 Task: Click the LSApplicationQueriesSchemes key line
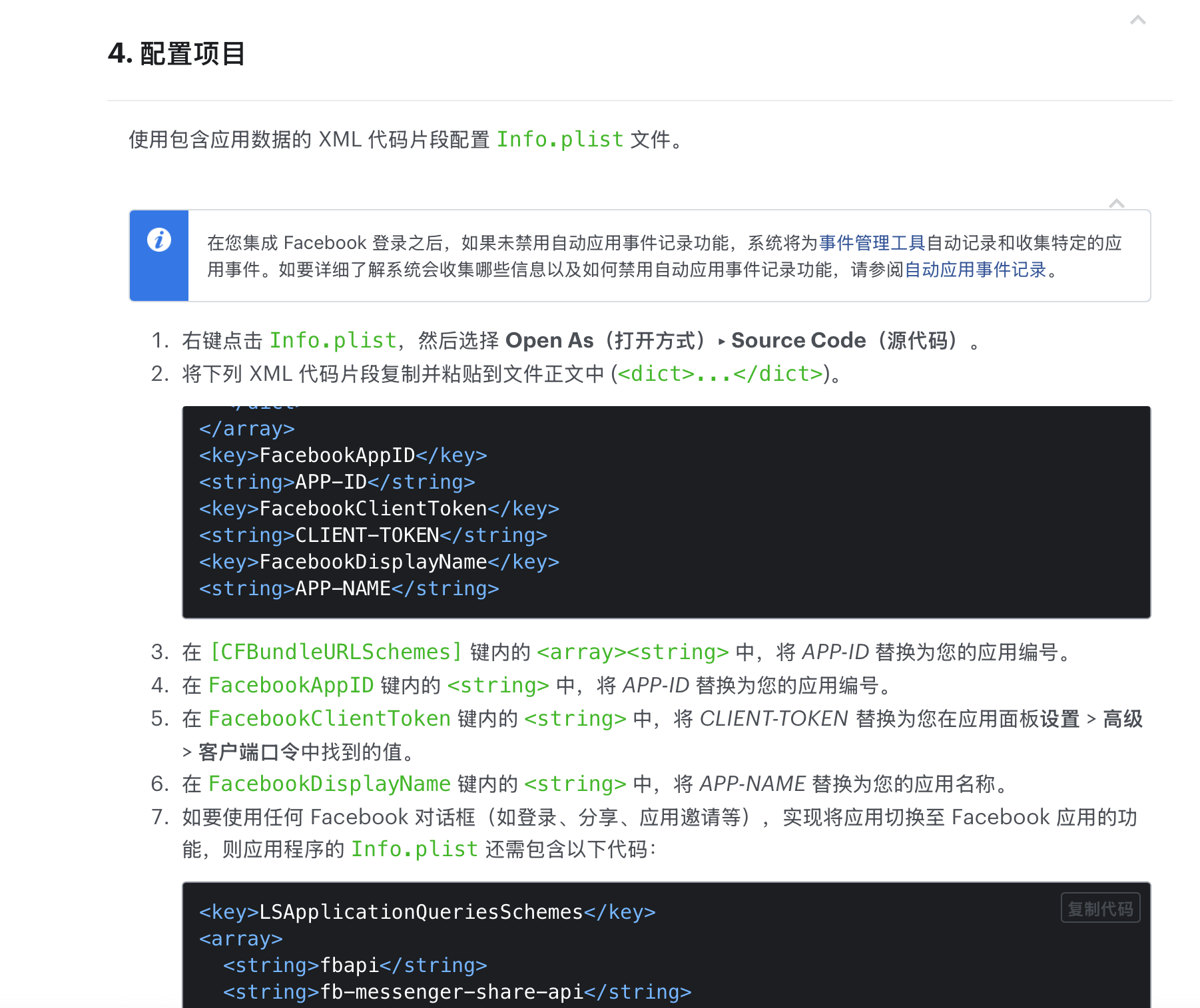[x=428, y=912]
